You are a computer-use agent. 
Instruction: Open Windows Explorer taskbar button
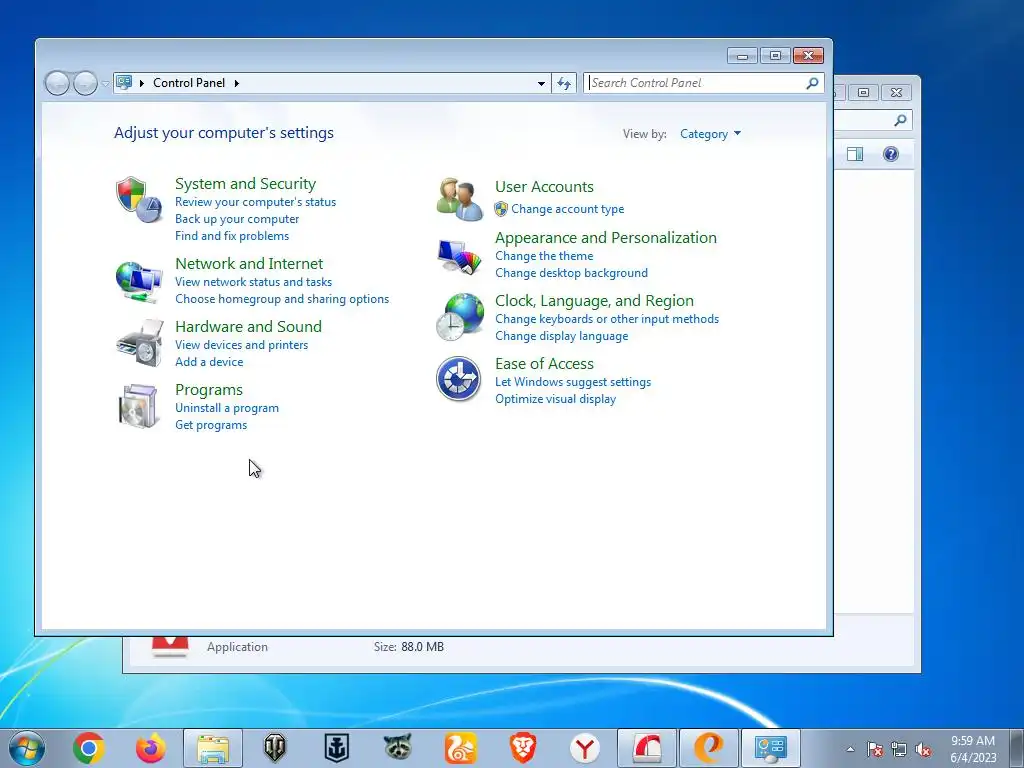213,748
